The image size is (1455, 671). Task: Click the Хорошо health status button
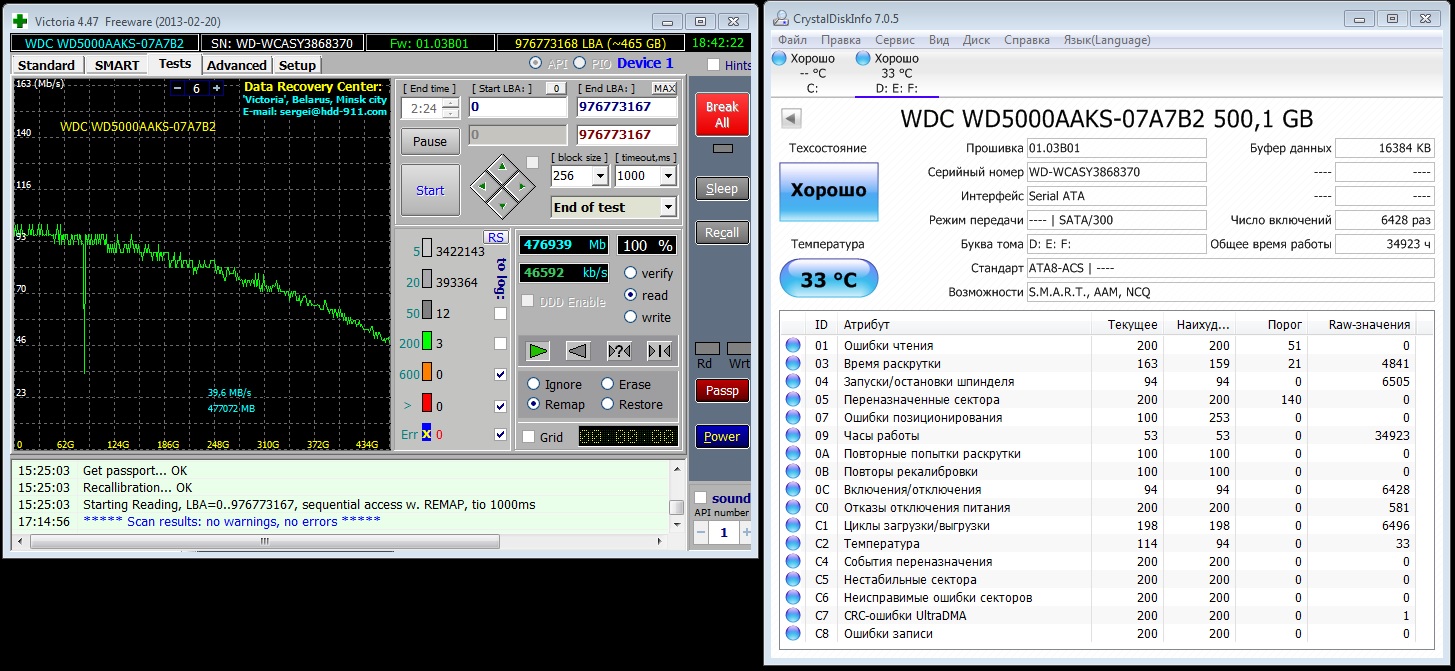coord(828,190)
